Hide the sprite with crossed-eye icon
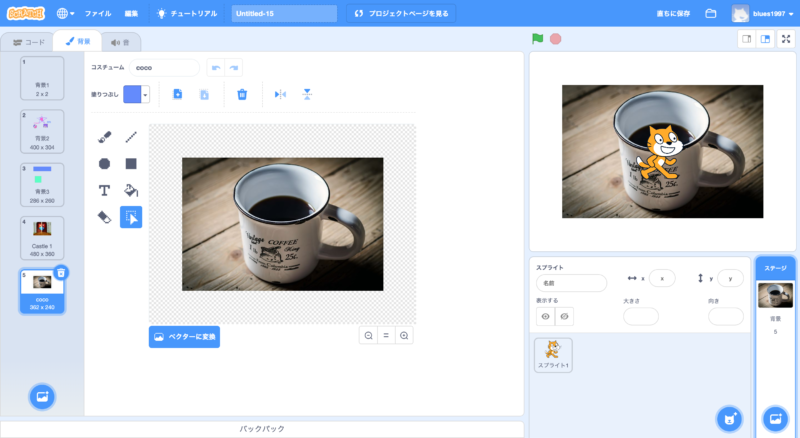The image size is (800, 438). [x=565, y=316]
